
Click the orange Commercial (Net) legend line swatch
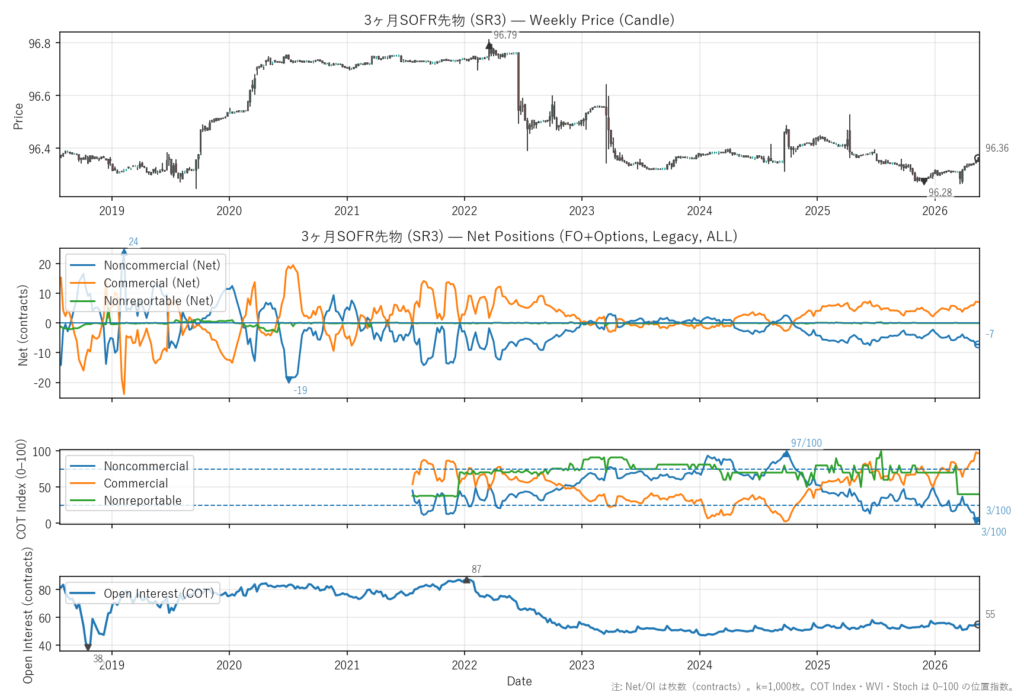click(x=82, y=283)
